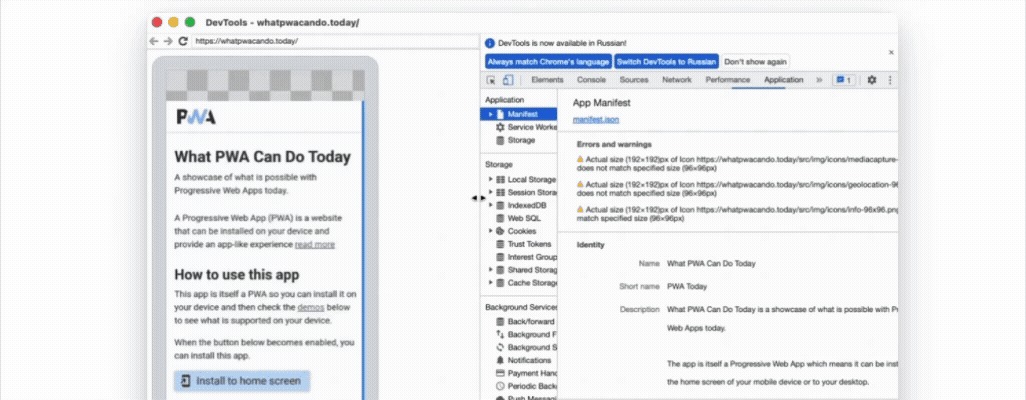Expand the Cache Storage tree item
The height and width of the screenshot is (400, 1026).
point(491,283)
